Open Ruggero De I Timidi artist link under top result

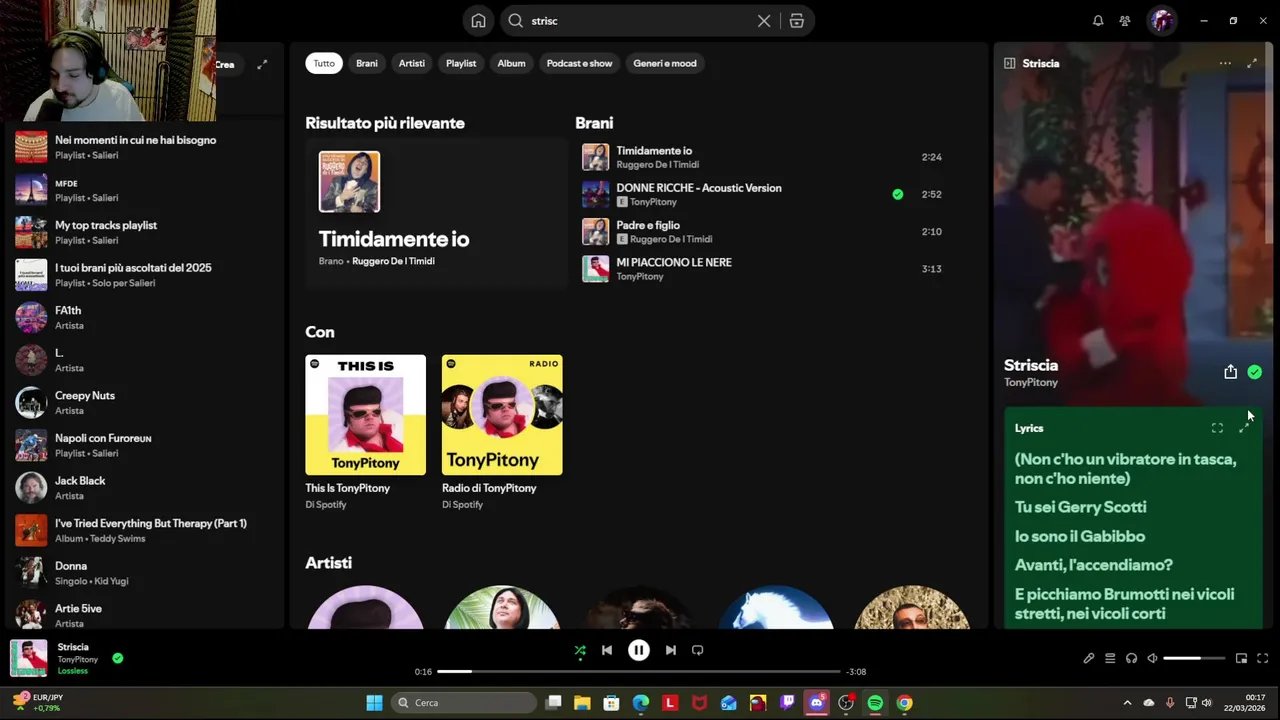[393, 261]
